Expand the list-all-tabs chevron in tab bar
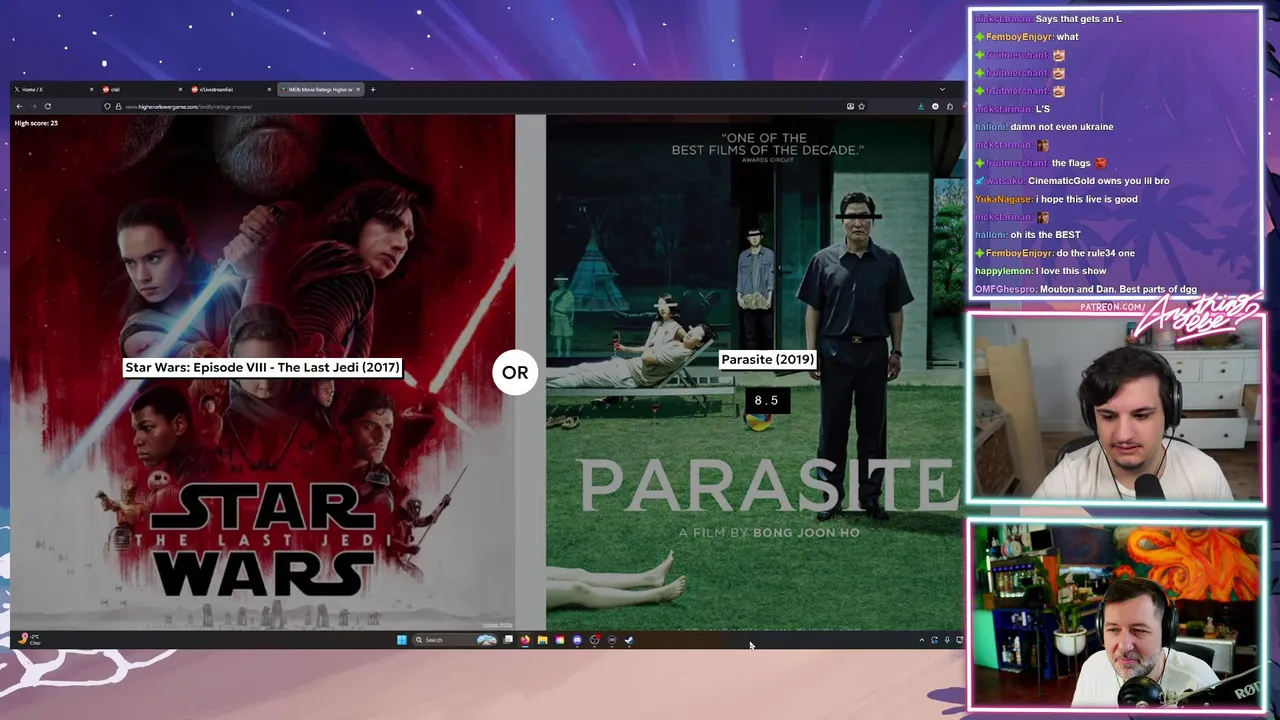Viewport: 1280px width, 720px height. click(x=942, y=89)
